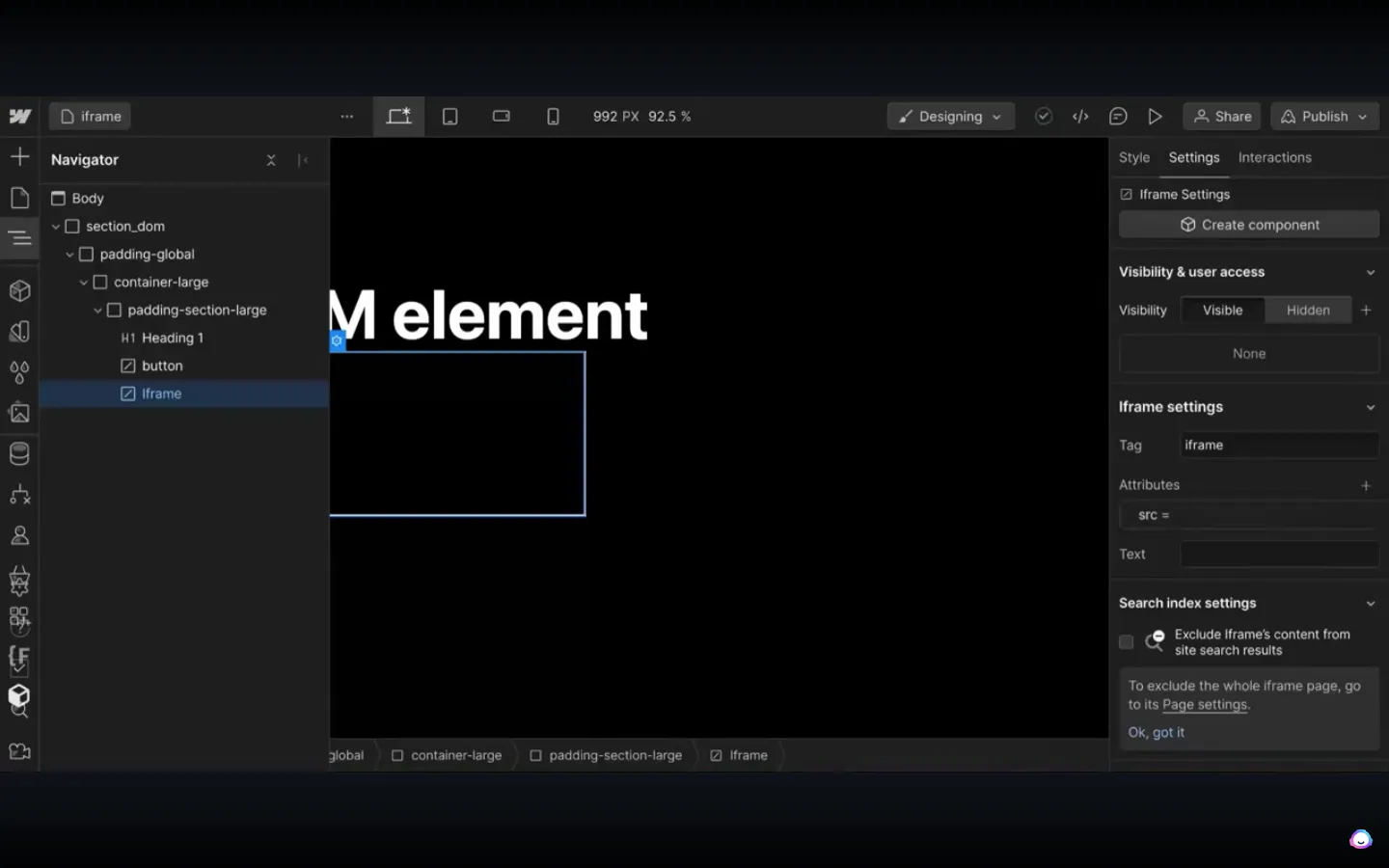Click padding-section-large in the breadcrumb bar
This screenshot has height=868, width=1389.
607,755
